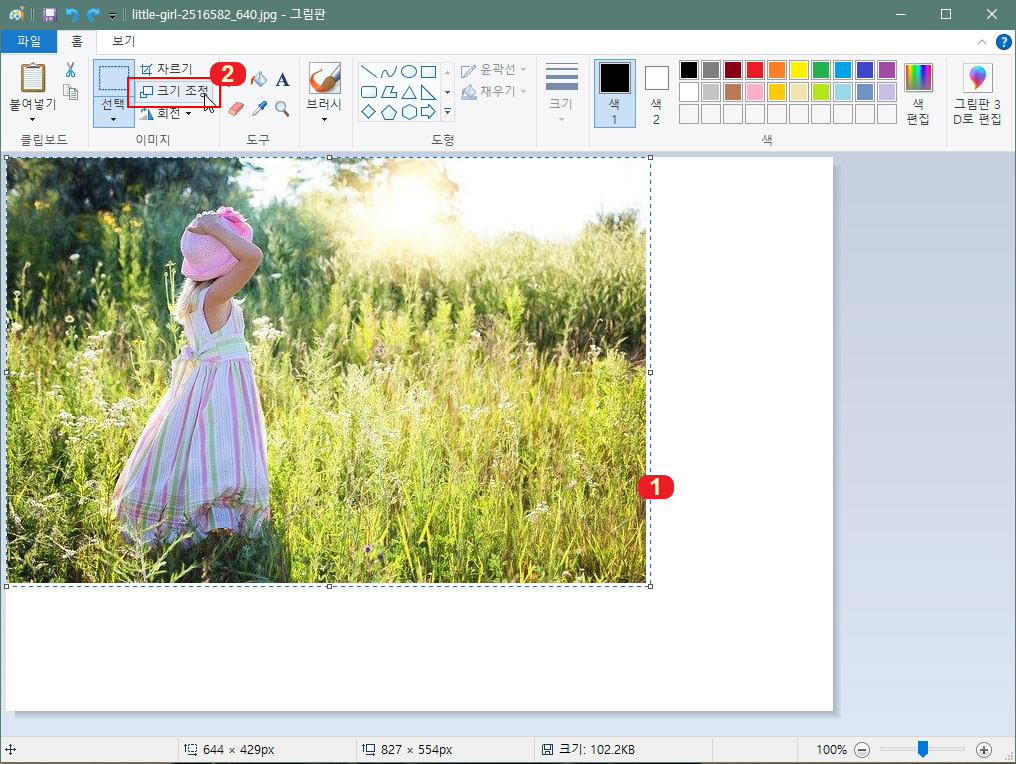The width and height of the screenshot is (1016, 764).
Task: Choose the Curve shape
Action: (389, 72)
